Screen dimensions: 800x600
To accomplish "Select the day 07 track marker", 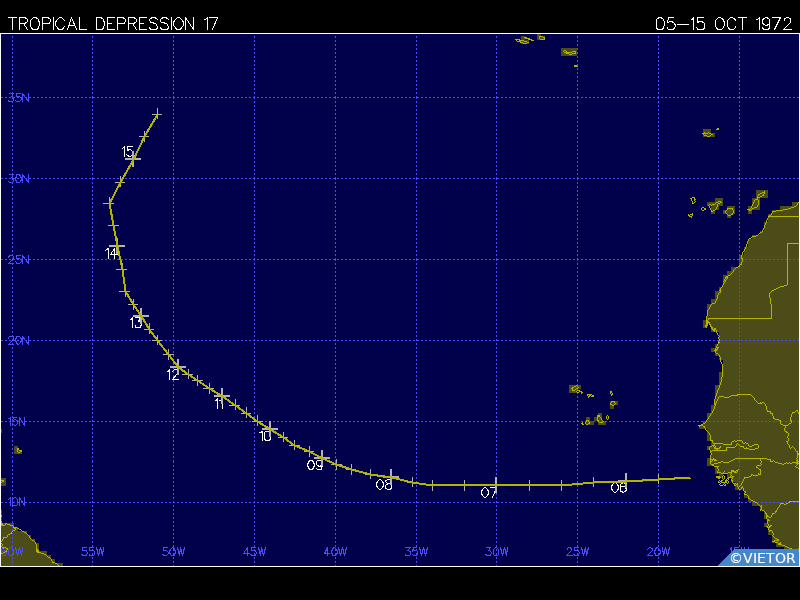I will 496,485.
